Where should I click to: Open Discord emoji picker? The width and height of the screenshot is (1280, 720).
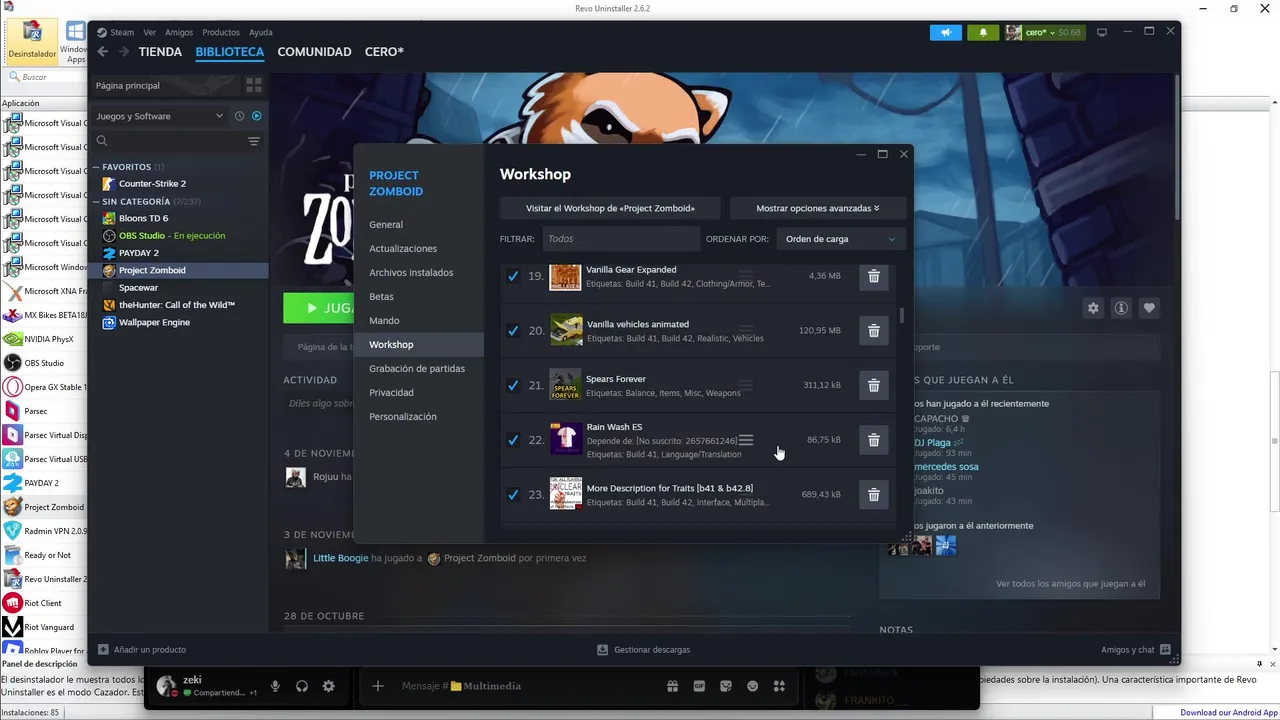pyautogui.click(x=752, y=686)
